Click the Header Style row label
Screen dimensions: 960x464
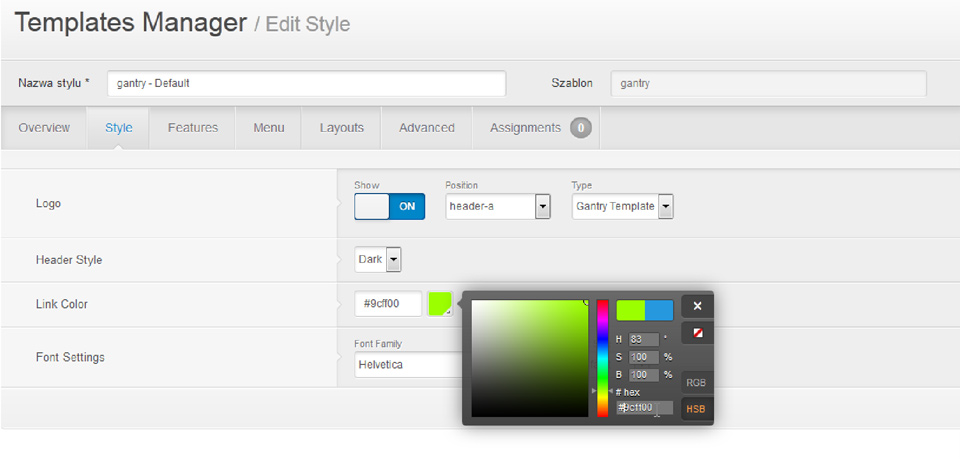69,260
